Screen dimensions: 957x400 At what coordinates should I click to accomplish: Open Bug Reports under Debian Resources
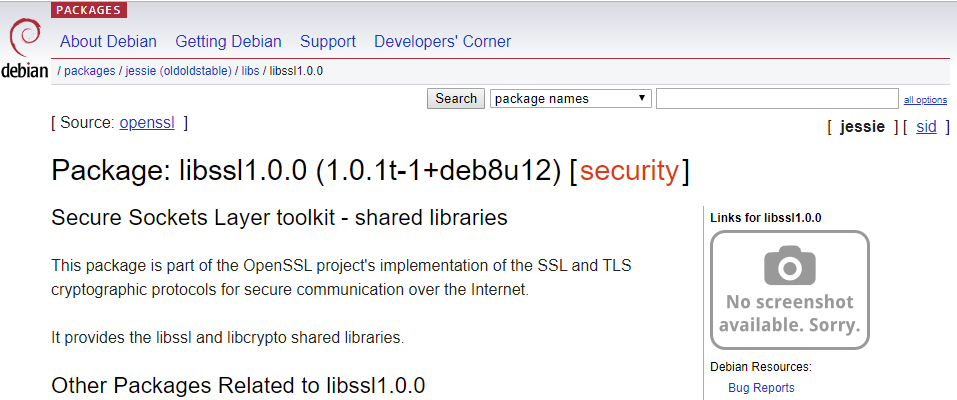761,388
